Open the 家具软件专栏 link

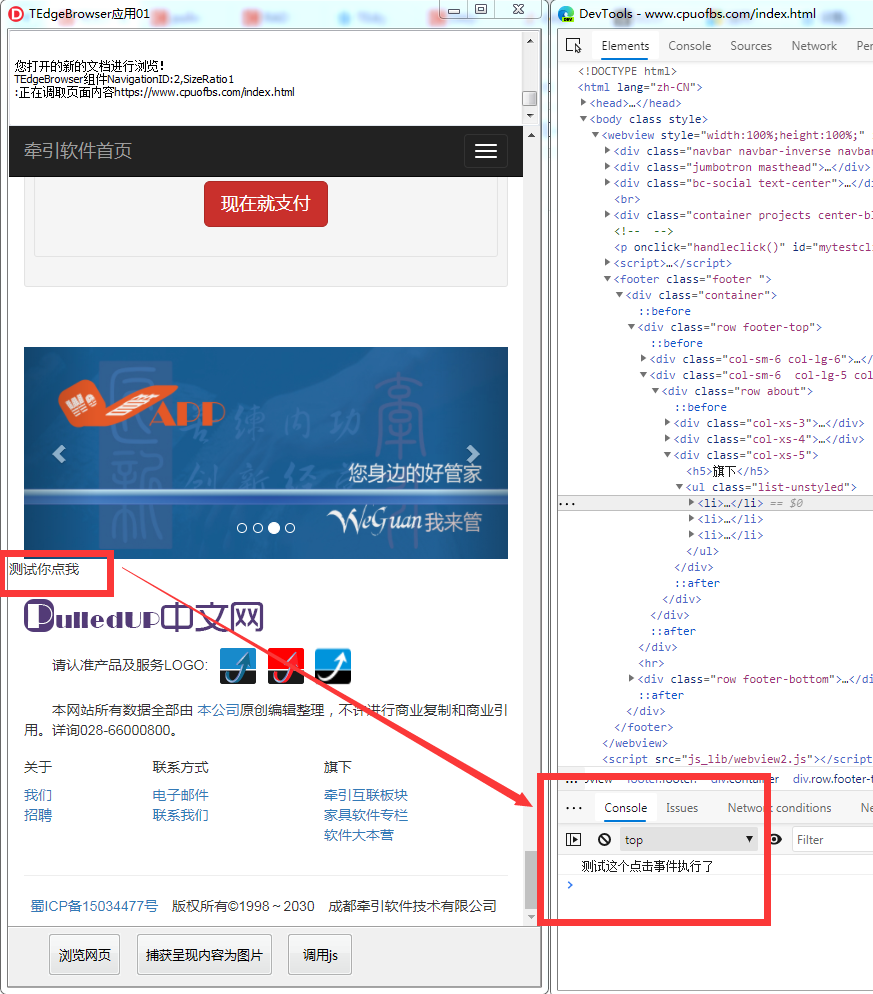366,815
